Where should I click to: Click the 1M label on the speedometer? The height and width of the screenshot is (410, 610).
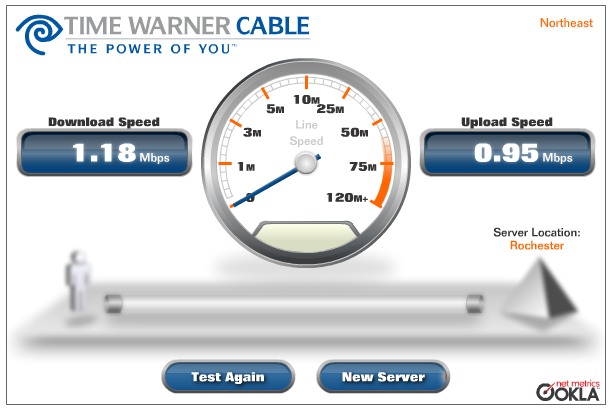(x=246, y=166)
